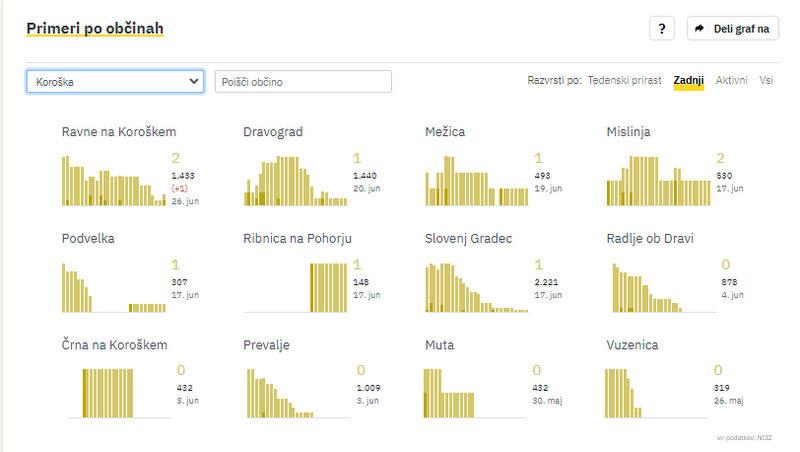Click the share arrow icon
The width and height of the screenshot is (800, 452).
(x=700, y=29)
